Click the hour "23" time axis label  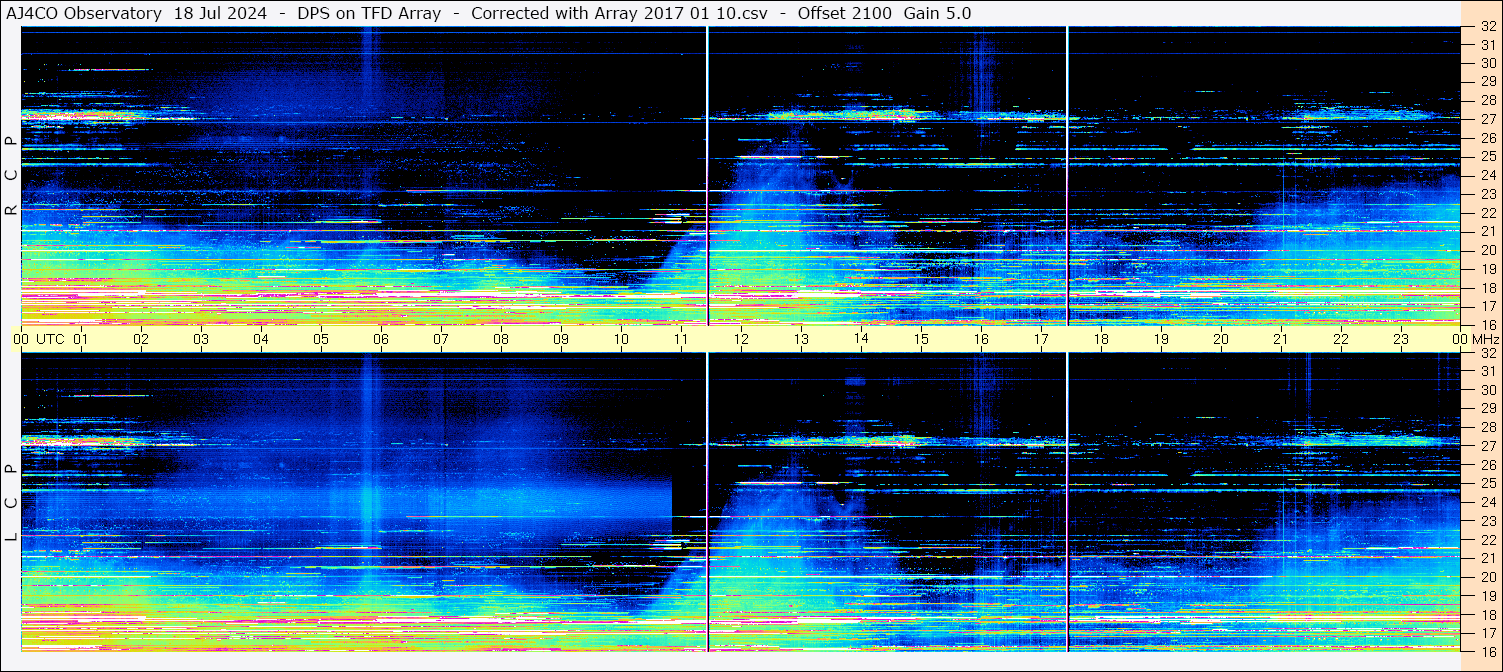coord(1401,339)
